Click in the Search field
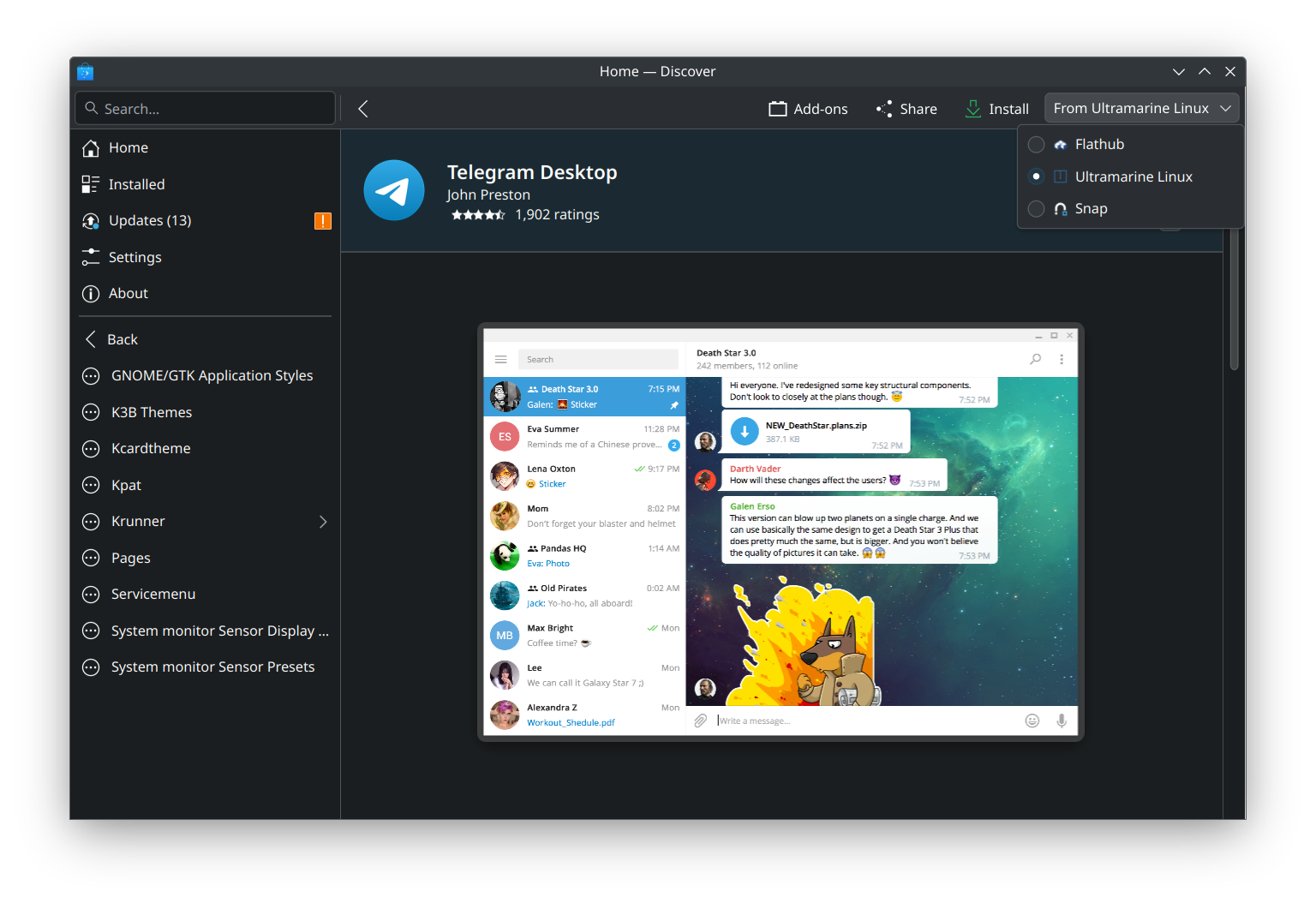 point(206,109)
